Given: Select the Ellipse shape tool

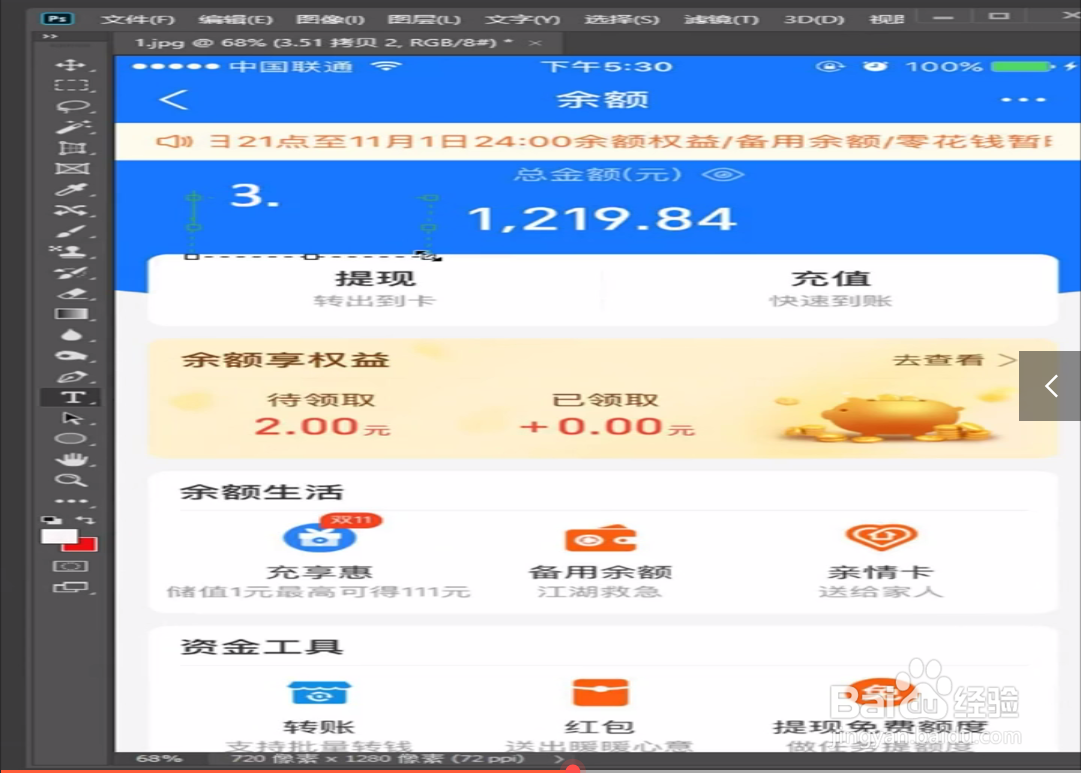Looking at the screenshot, I should pos(71,439).
